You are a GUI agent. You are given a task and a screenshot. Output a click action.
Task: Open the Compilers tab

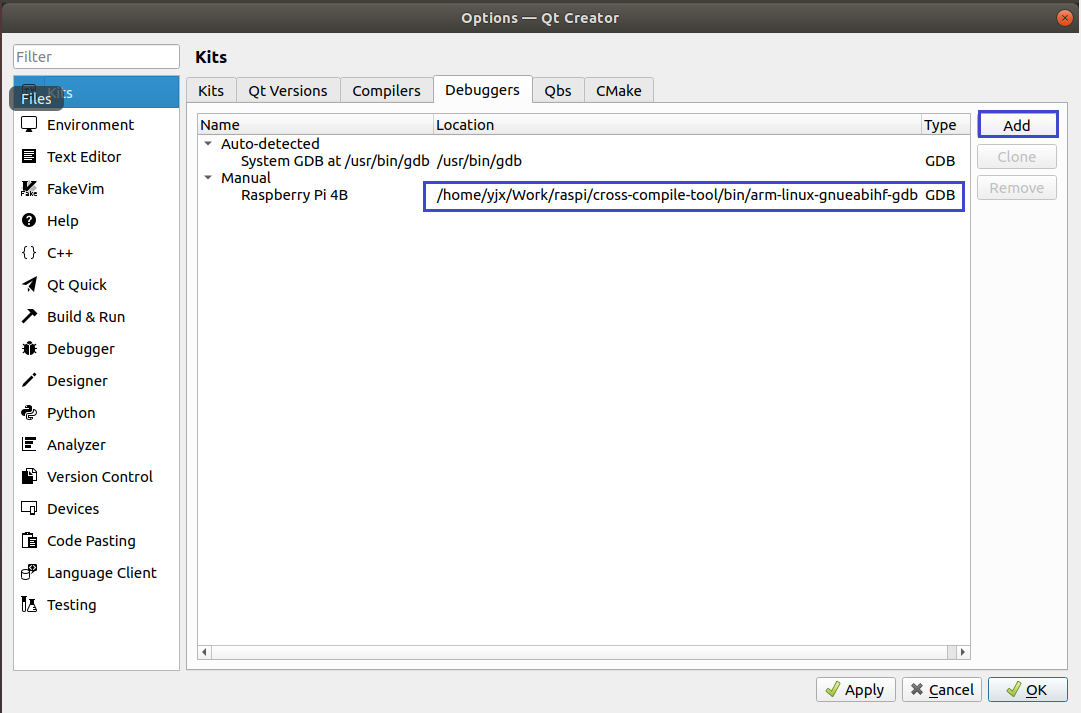click(386, 90)
